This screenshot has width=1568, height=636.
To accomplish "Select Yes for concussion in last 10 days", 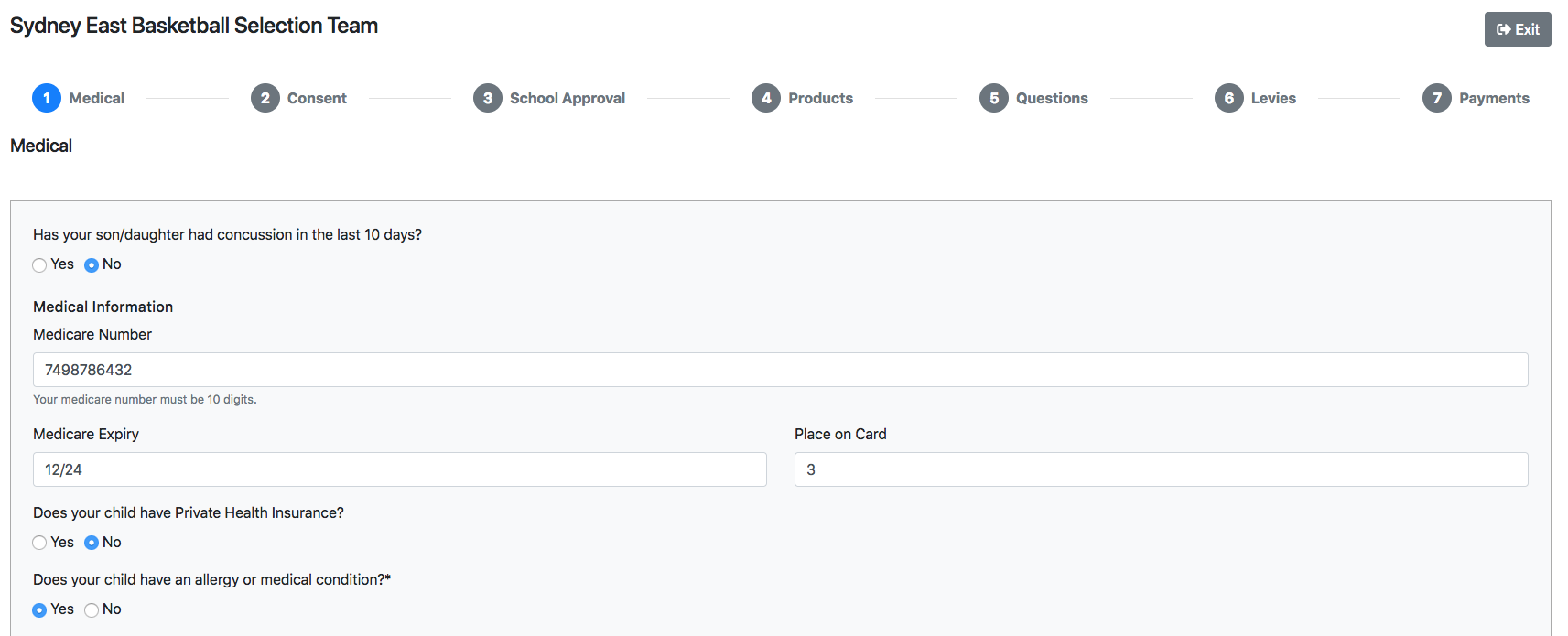I will [39, 265].
